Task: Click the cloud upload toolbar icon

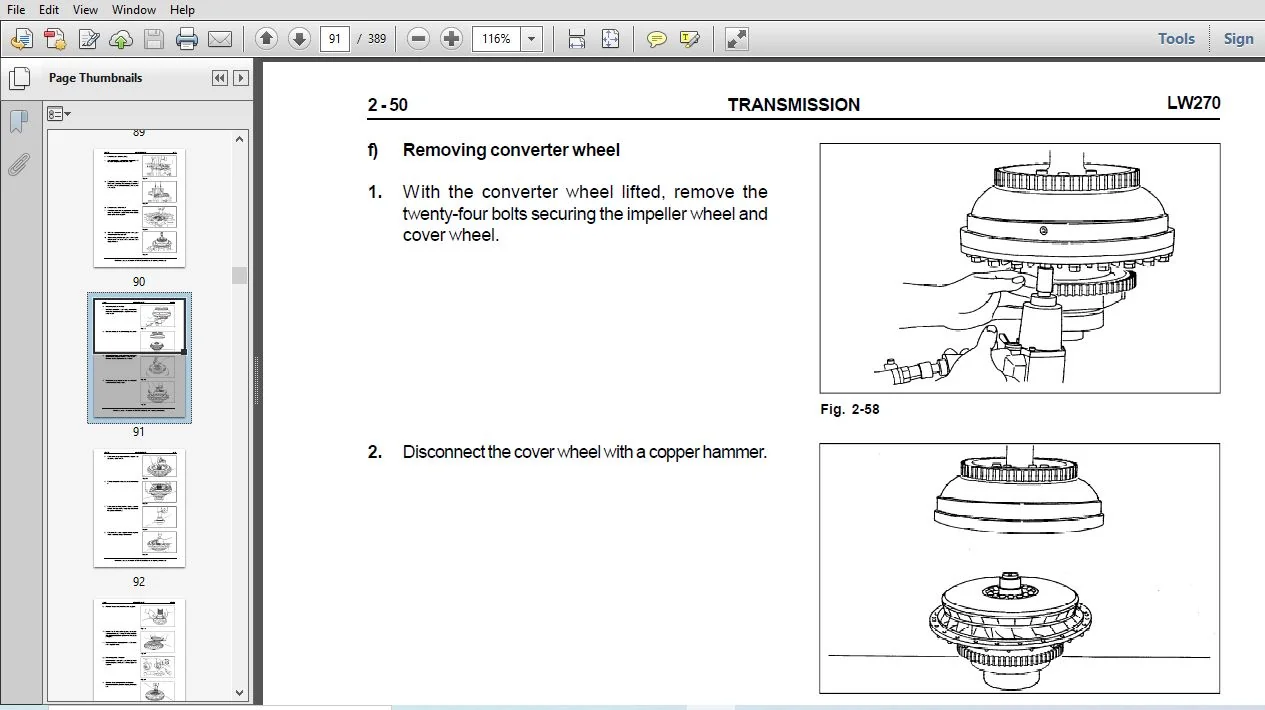Action: point(121,39)
